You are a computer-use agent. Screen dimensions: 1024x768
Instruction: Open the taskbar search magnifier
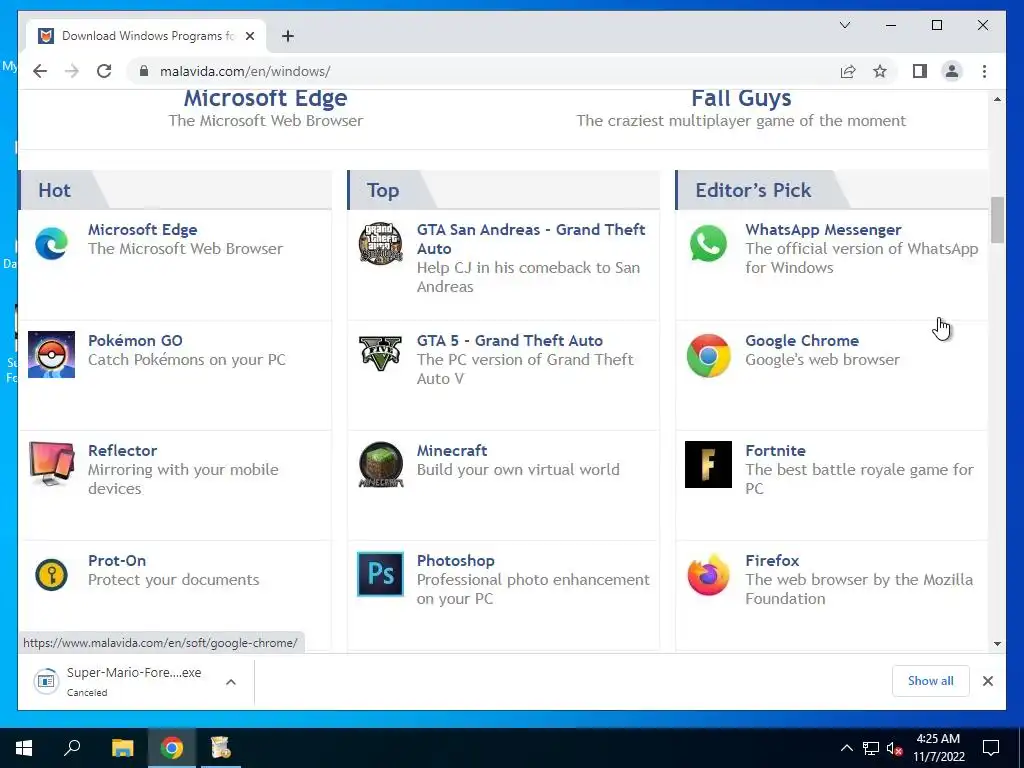tap(72, 748)
